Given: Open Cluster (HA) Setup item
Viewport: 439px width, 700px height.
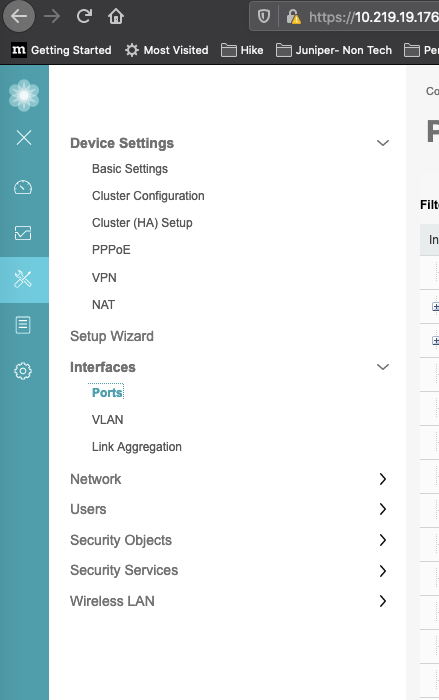Looking at the screenshot, I should (x=142, y=223).
